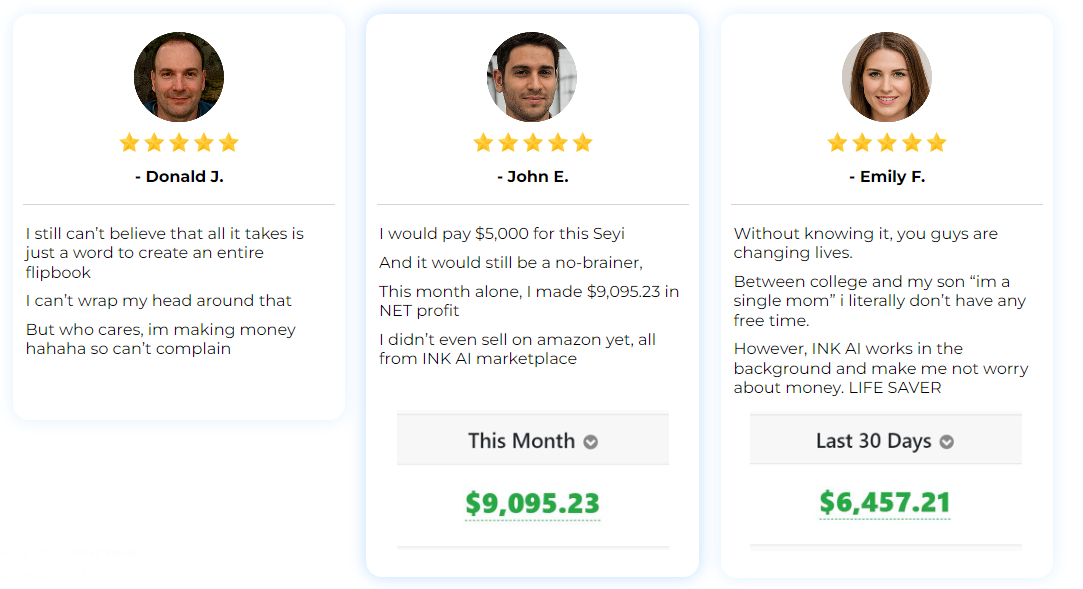Click Emily F.'s profile photo
This screenshot has height=589, width=1083.
[x=887, y=77]
